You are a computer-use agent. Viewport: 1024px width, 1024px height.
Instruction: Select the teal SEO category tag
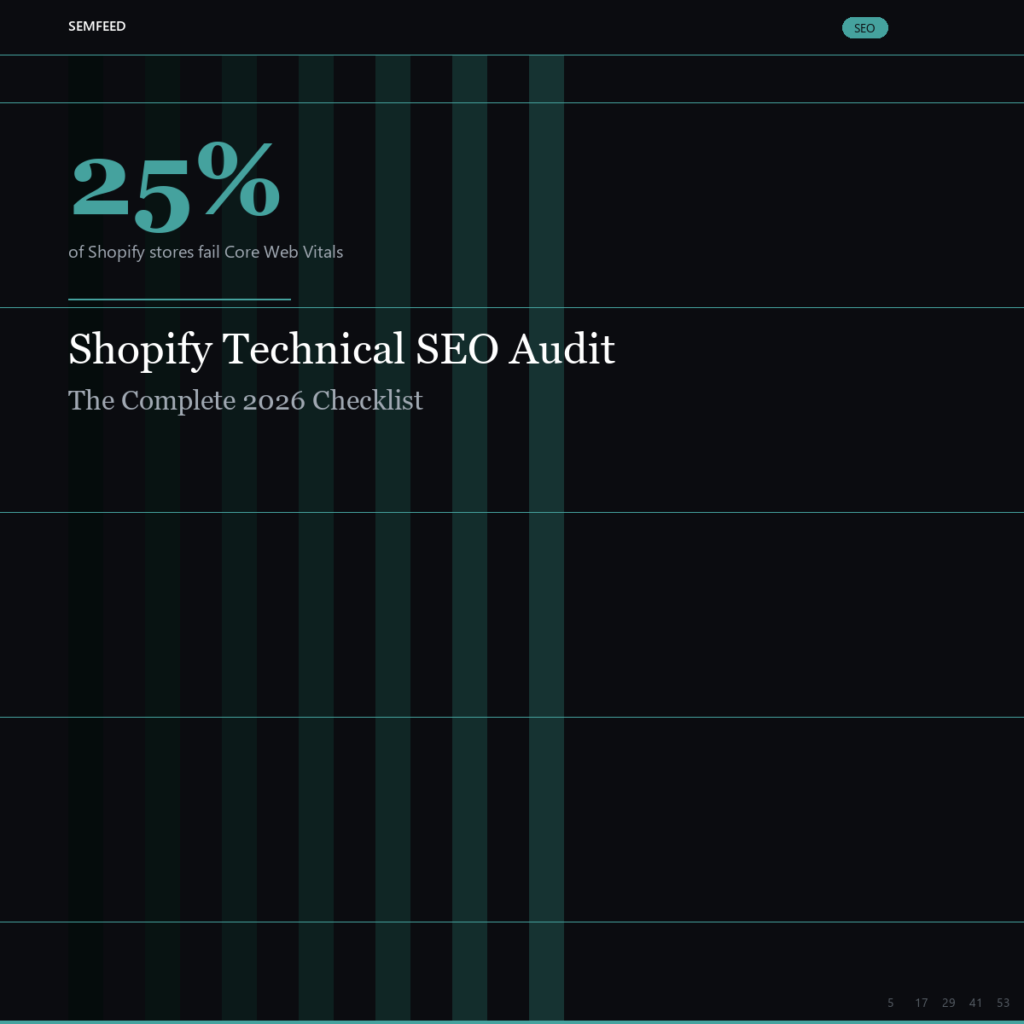865,28
